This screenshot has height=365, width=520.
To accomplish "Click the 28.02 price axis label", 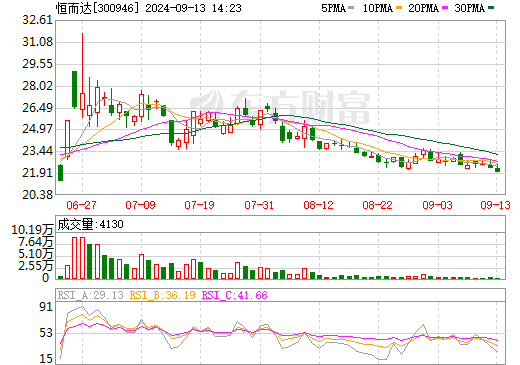I will coord(38,86).
